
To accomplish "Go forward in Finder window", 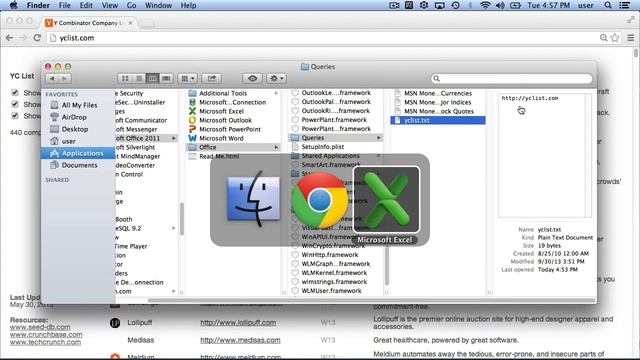I will point(64,78).
